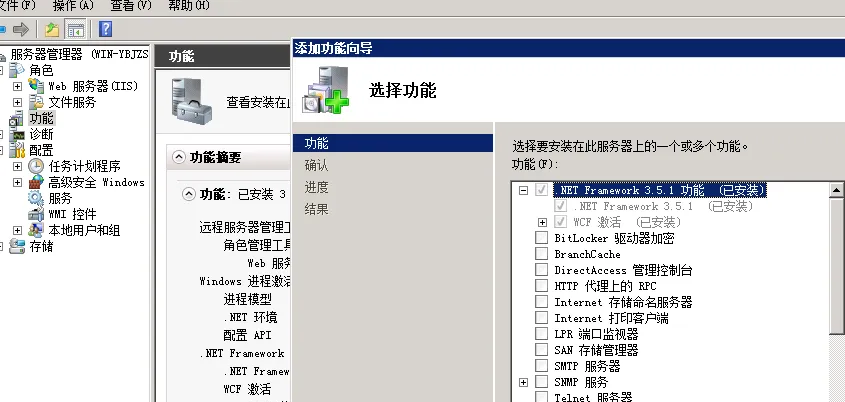Screen dimensions: 845x402
Task: Click the wizard server plus icon
Action: pos(325,89)
